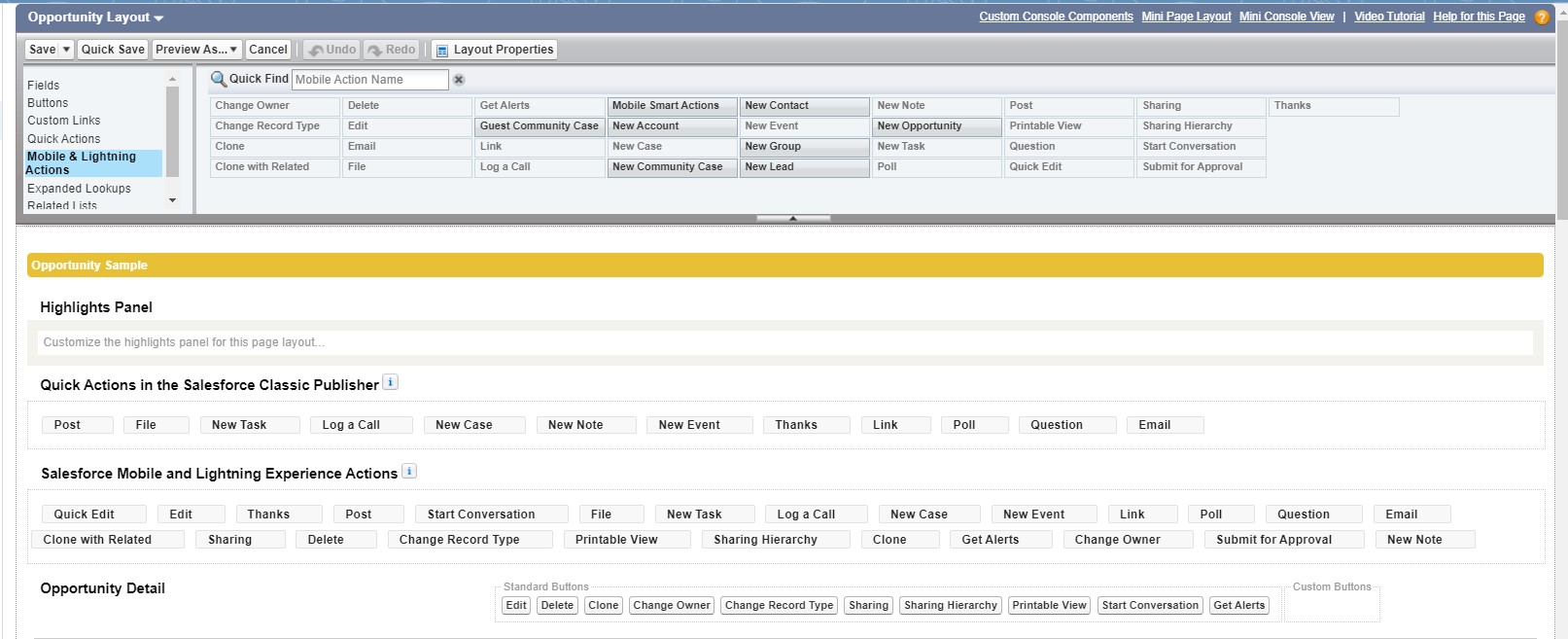The width and height of the screenshot is (1568, 639).
Task: Select New Account palette item
Action: (x=673, y=126)
